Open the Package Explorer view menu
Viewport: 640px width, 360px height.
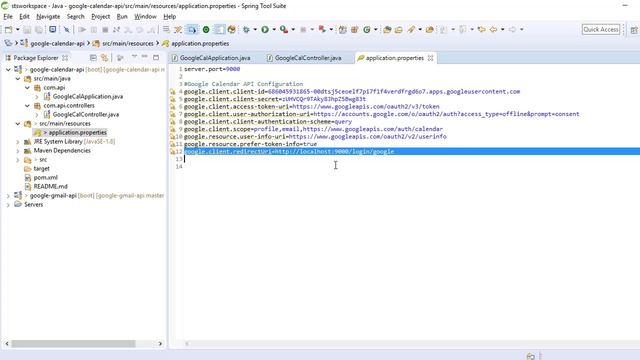(134, 57)
